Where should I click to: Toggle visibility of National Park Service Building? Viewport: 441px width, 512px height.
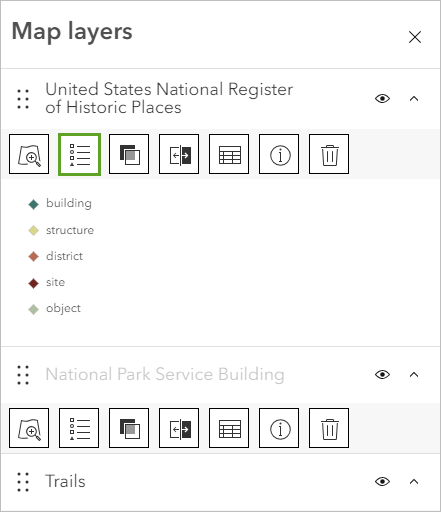(x=382, y=375)
